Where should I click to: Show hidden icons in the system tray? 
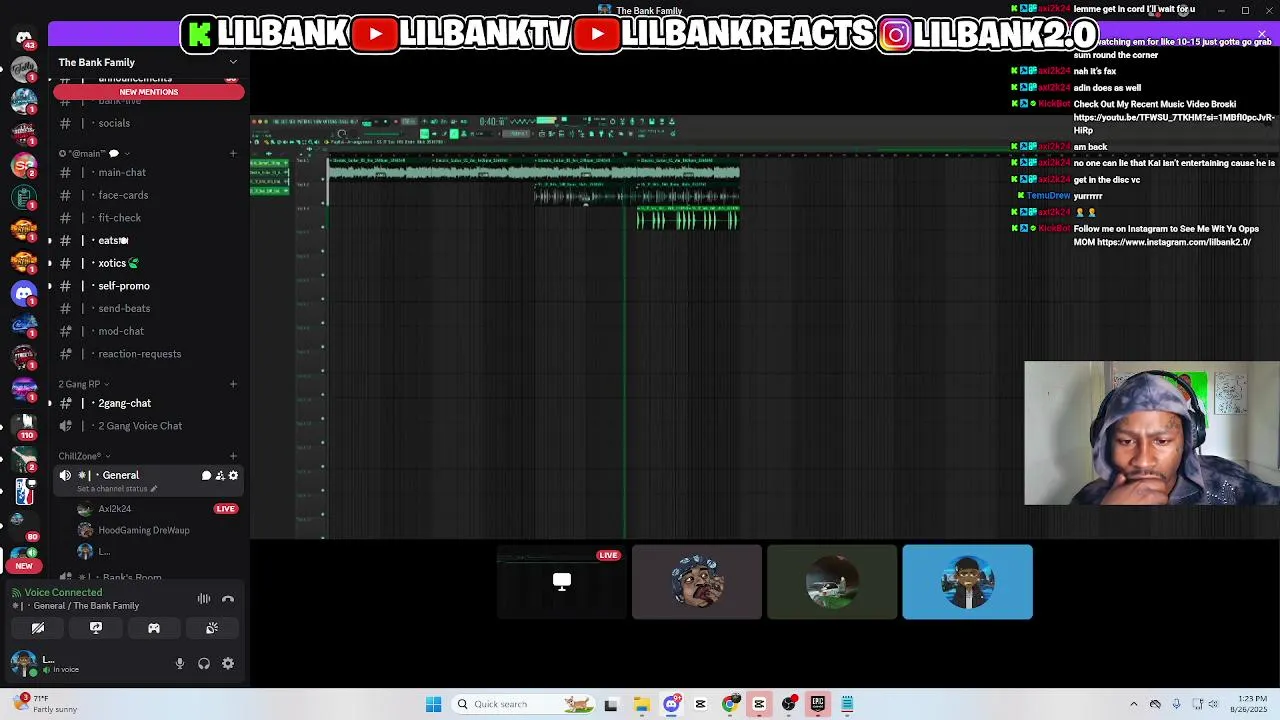click(1133, 704)
